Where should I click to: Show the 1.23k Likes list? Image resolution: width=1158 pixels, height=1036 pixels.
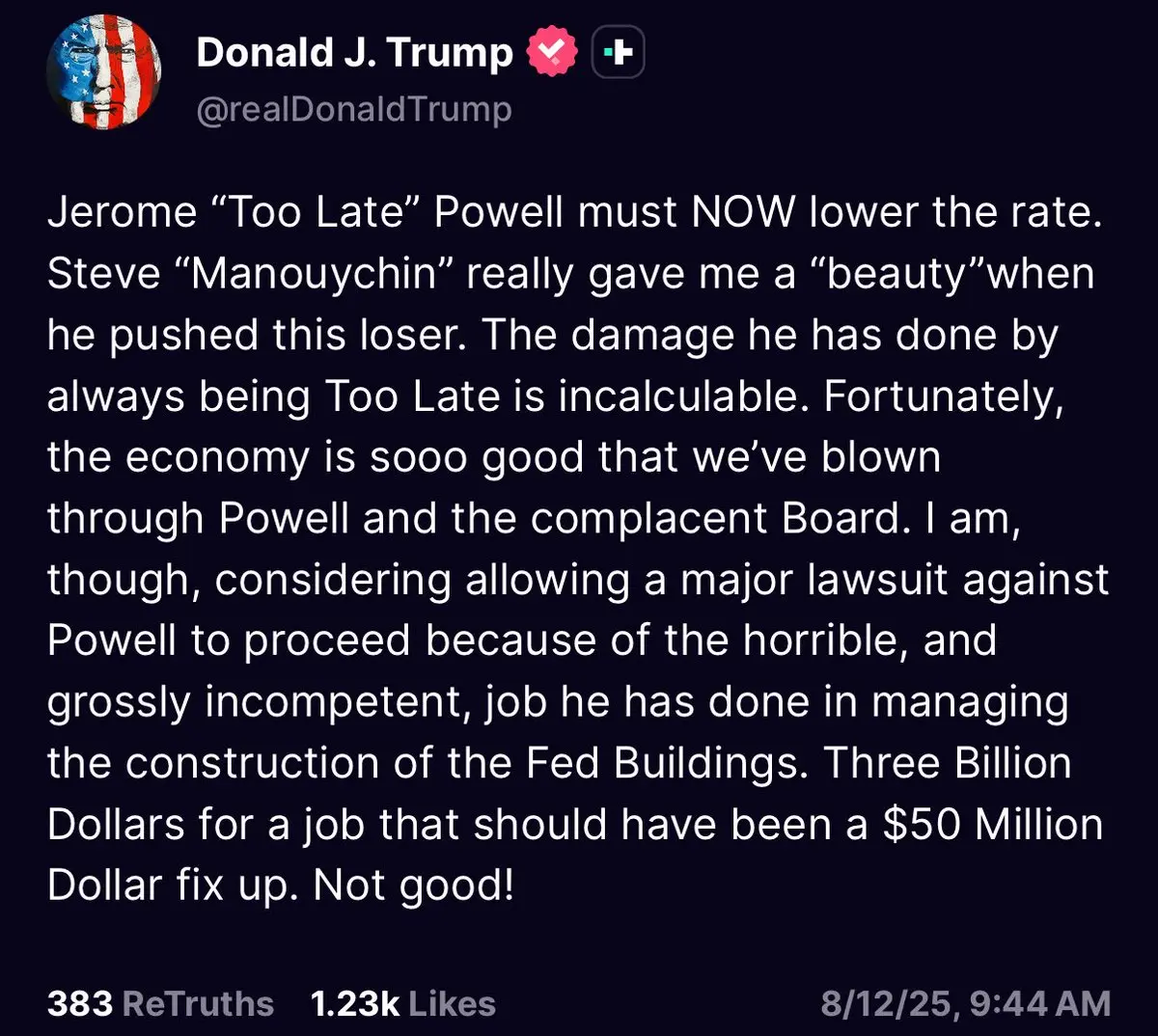click(403, 1003)
